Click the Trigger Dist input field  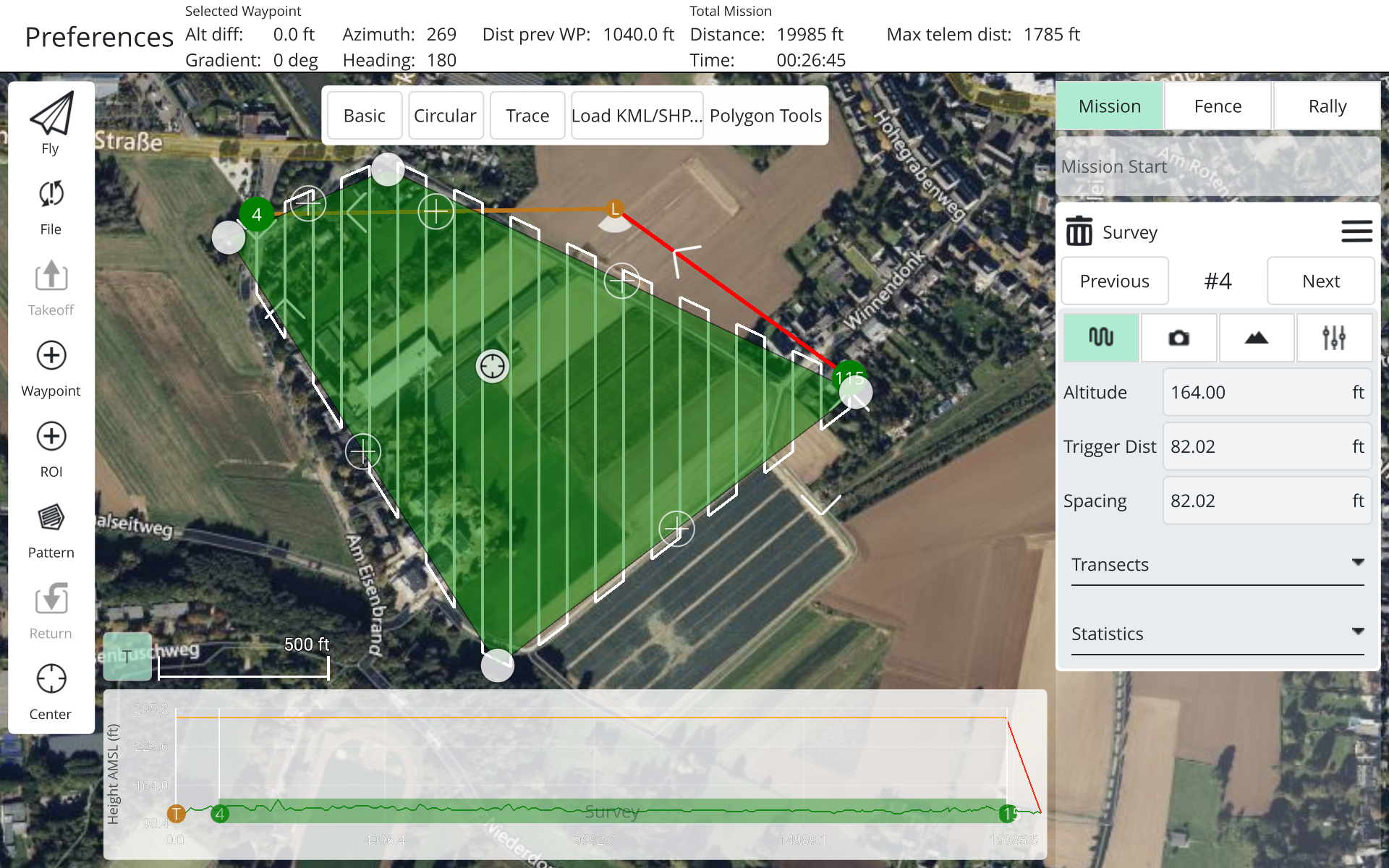tap(1267, 446)
